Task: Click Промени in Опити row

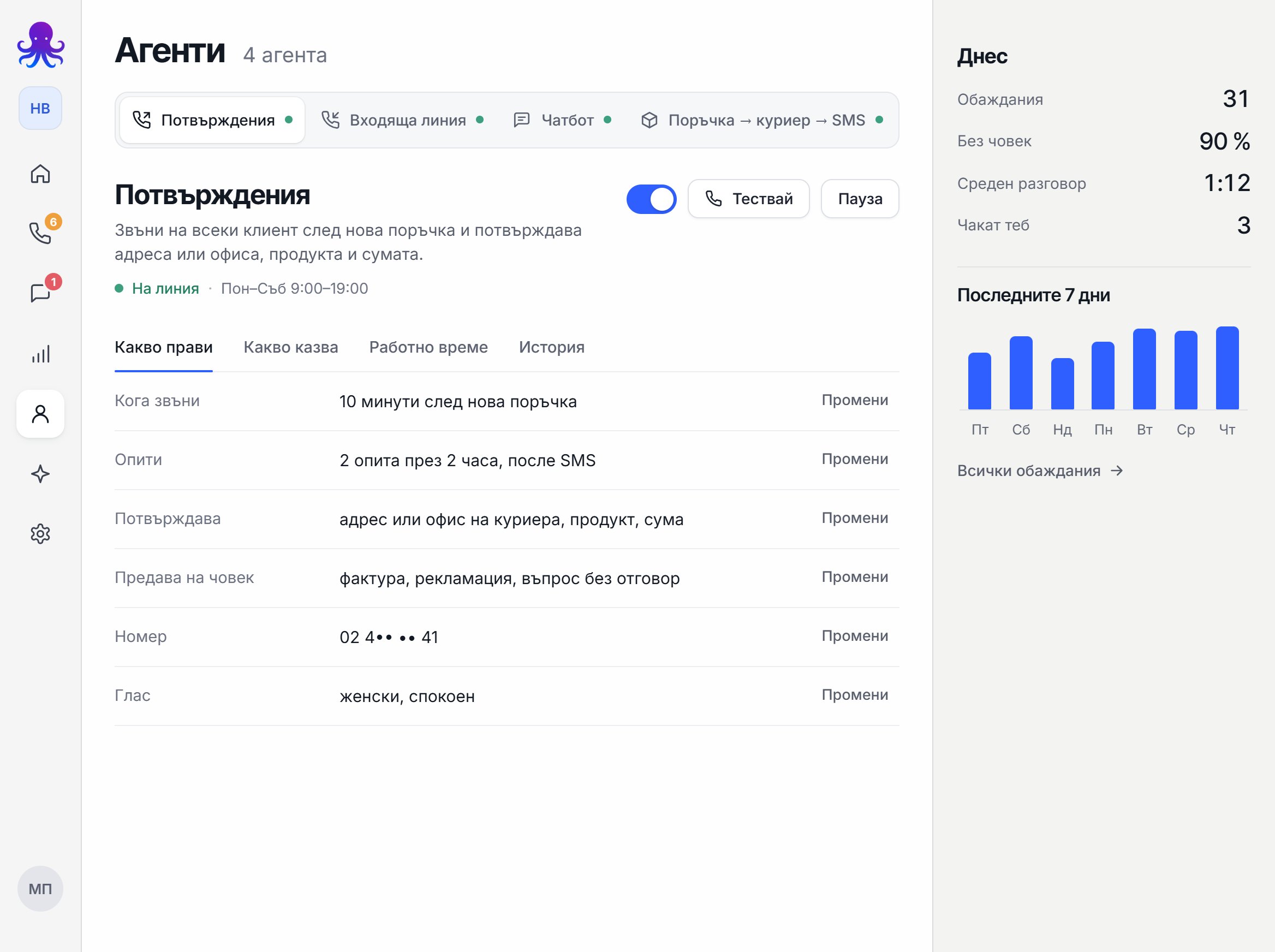Action: pyautogui.click(x=854, y=459)
